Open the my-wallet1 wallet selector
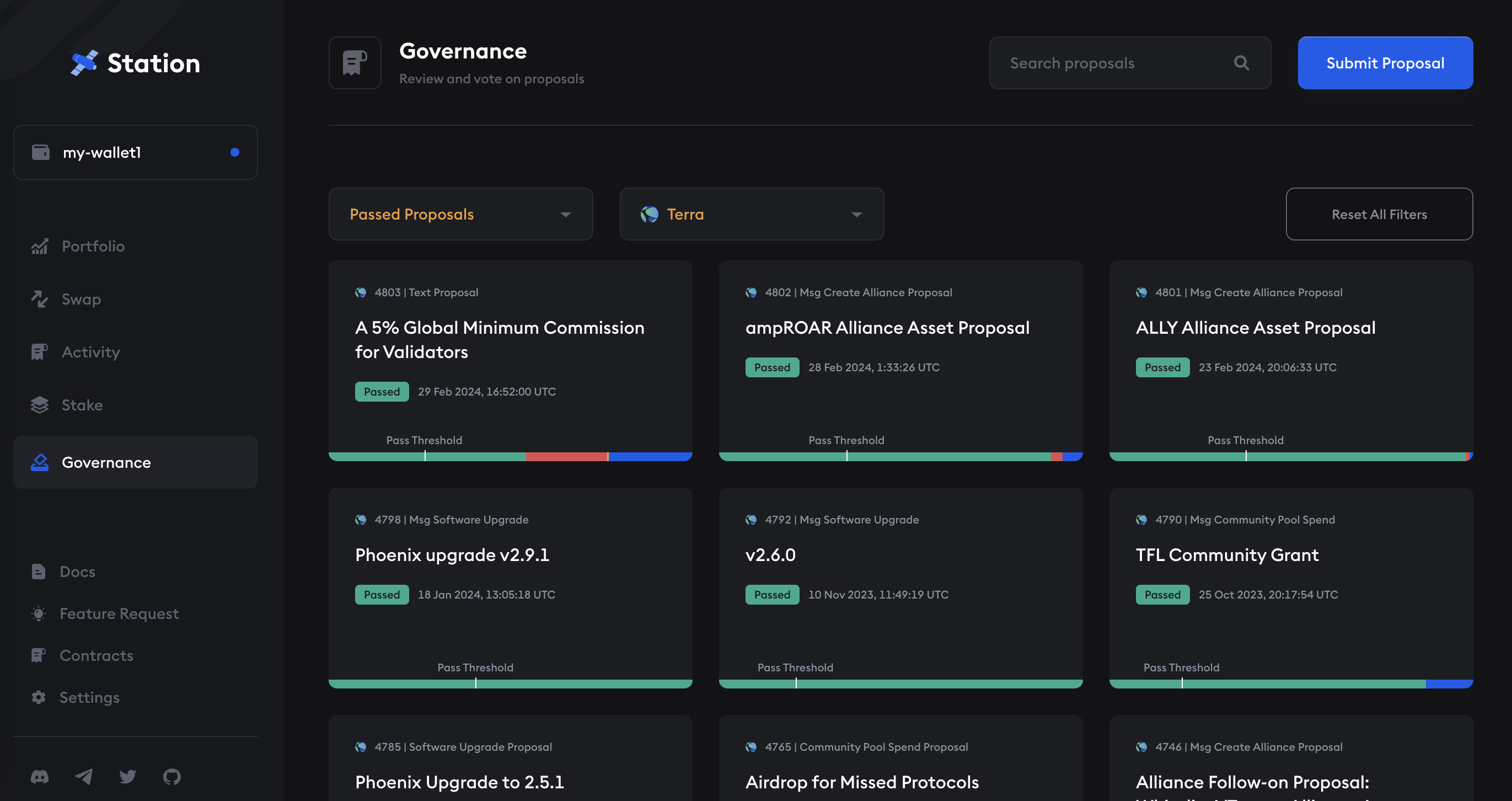This screenshot has width=1512, height=801. [135, 152]
